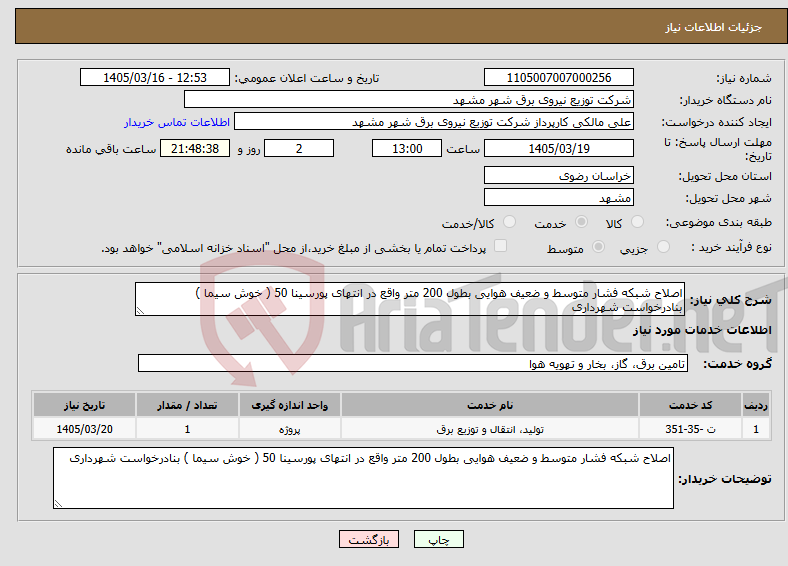Click the quantity cell 1 under تعداد / مقدار
Screen dimensions: 788x566
pos(187,429)
